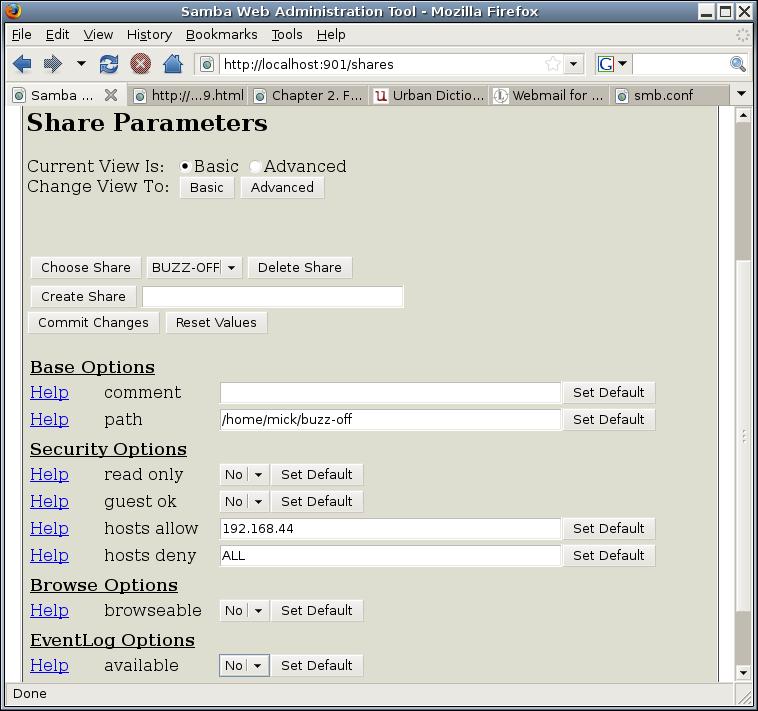This screenshot has width=758, height=711.
Task: Select the Basic view radio button
Action: point(185,167)
